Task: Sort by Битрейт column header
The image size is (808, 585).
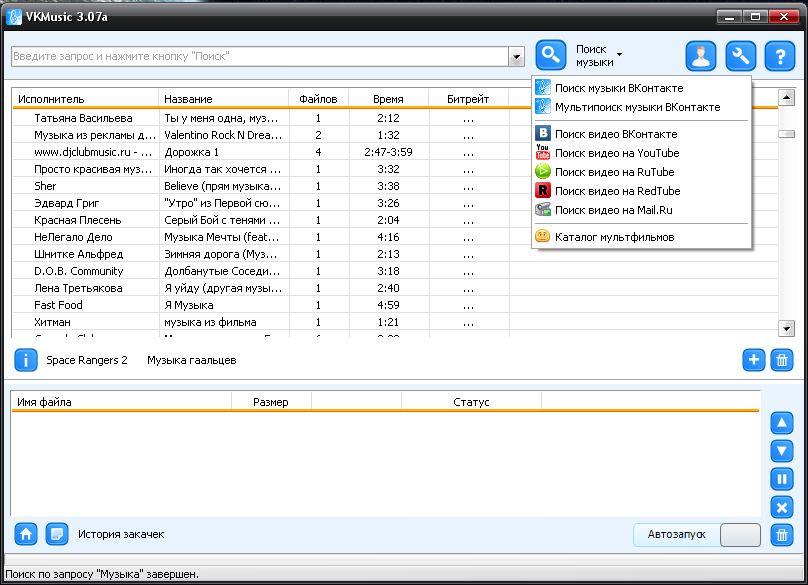Action: click(x=468, y=98)
